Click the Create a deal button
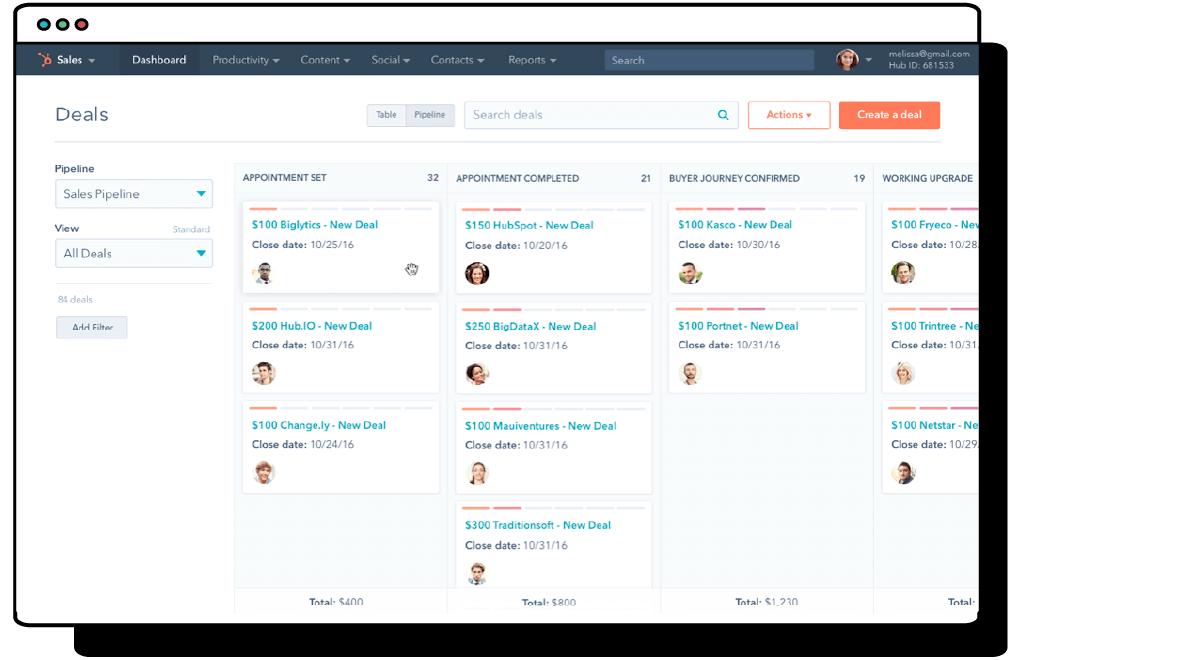Screen dimensions: 1201x660 [889, 115]
